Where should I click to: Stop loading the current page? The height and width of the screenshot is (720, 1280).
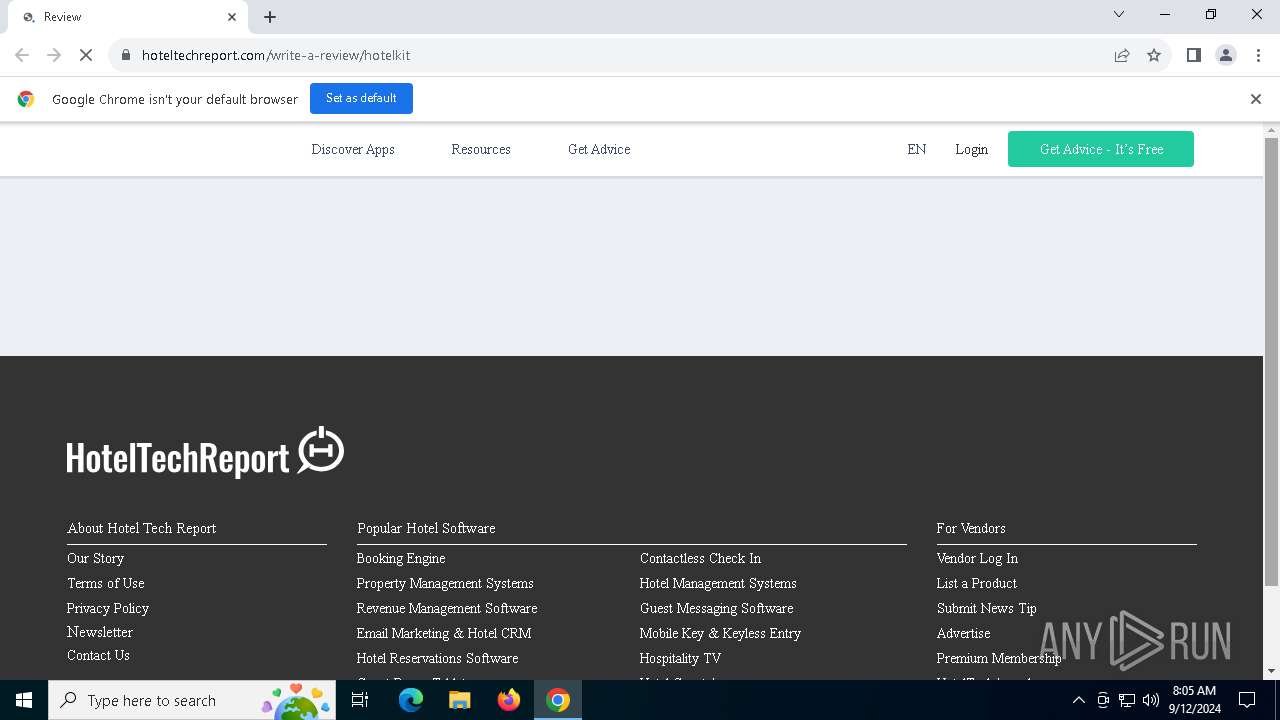pyautogui.click(x=86, y=55)
